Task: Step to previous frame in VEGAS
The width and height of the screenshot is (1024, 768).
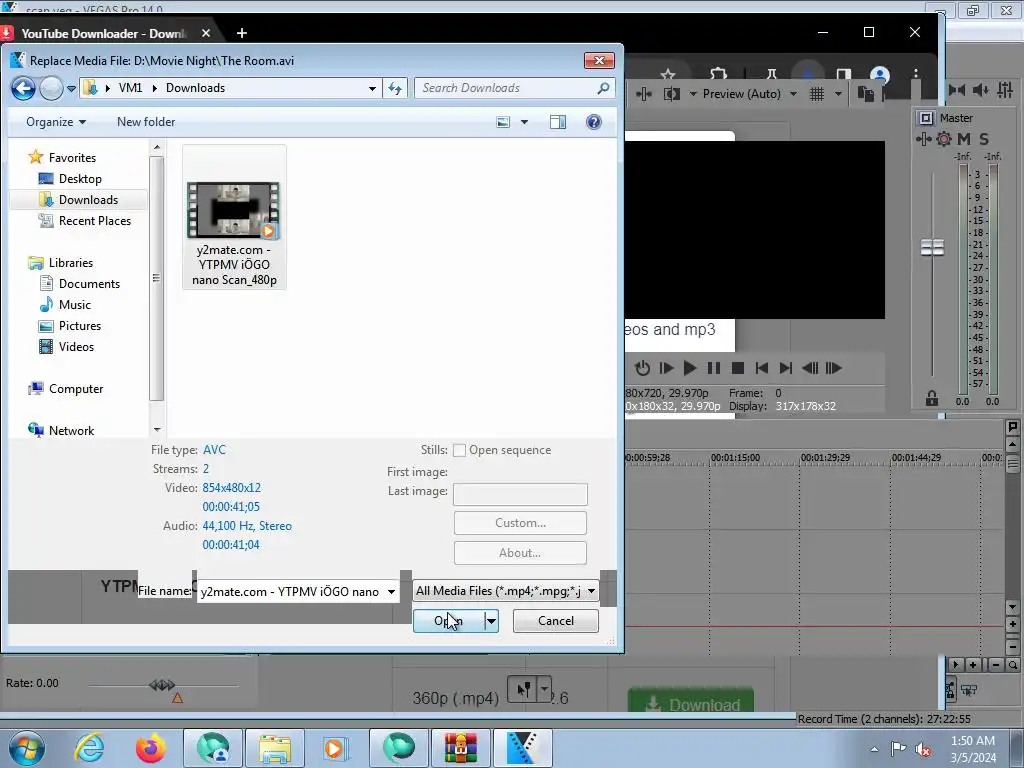Action: tap(810, 368)
